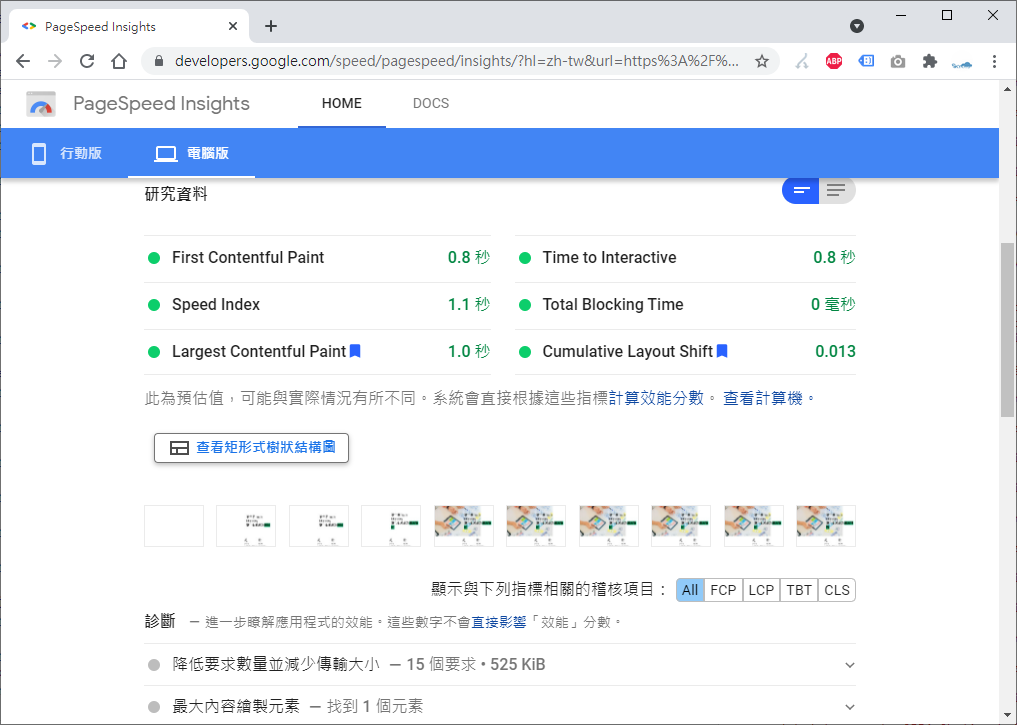Click the Speed Index metric label

point(216,304)
